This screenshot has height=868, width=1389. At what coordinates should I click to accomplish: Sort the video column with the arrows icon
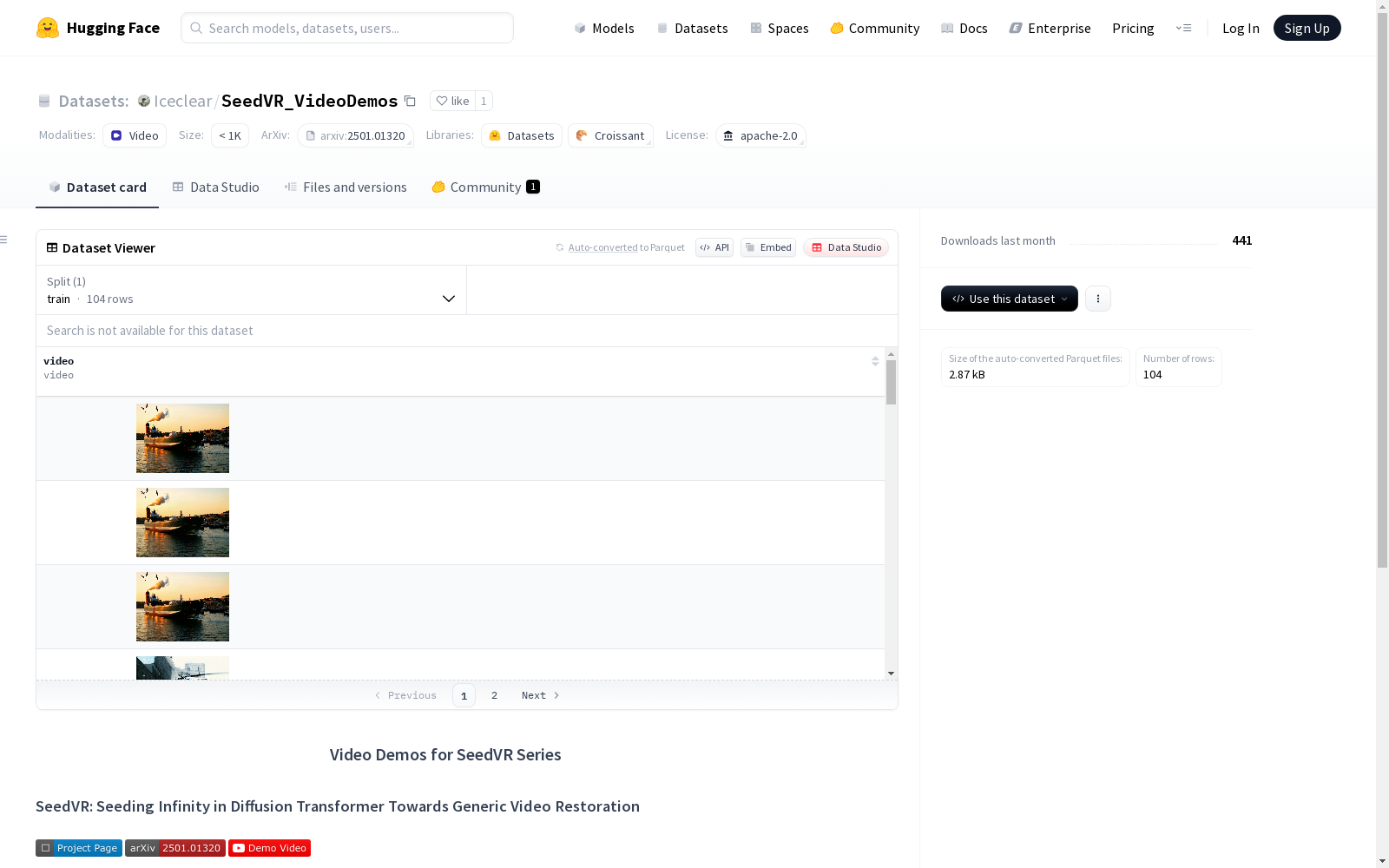[x=875, y=361]
